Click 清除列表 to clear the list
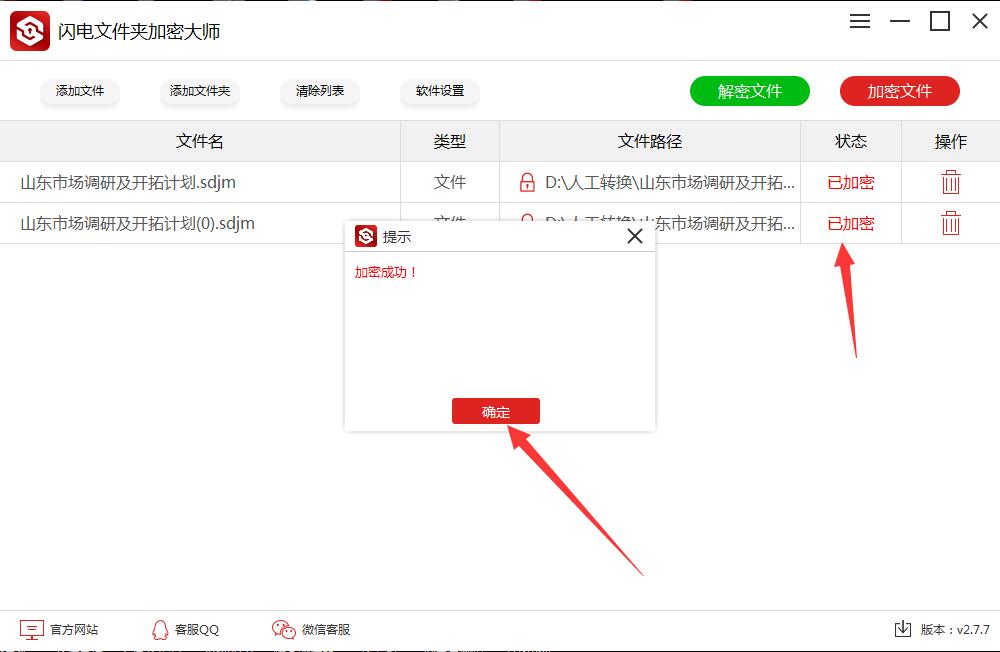The height and width of the screenshot is (652, 1000). click(x=320, y=91)
